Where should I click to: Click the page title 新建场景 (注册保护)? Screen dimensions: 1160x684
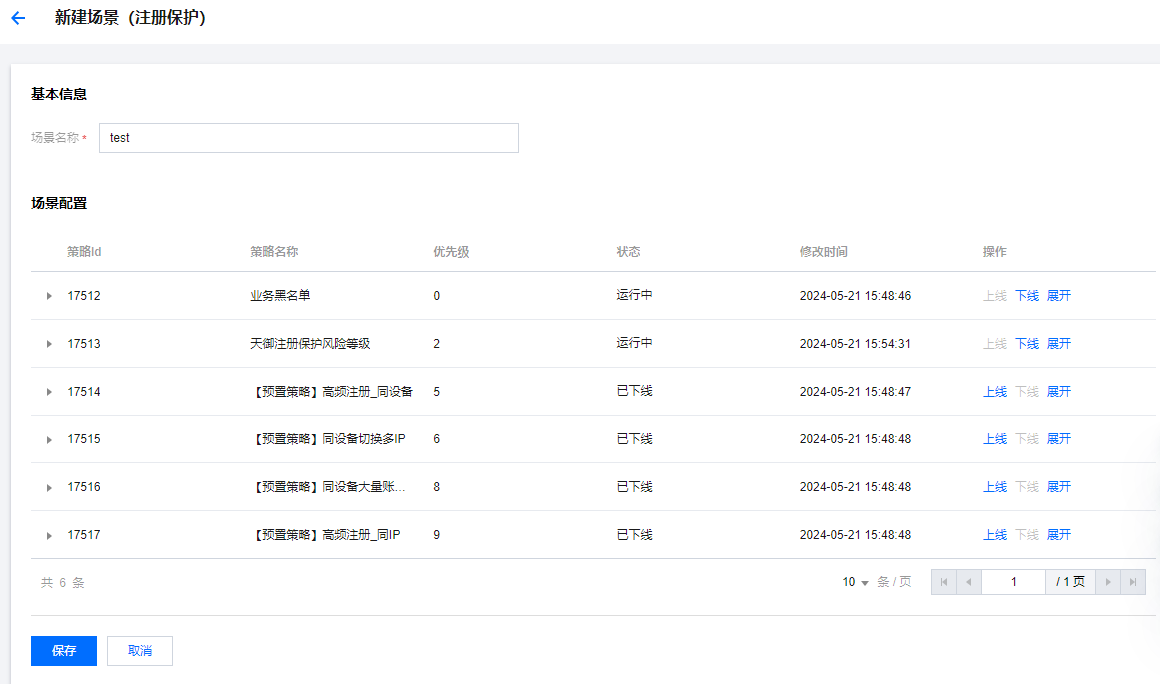point(130,18)
